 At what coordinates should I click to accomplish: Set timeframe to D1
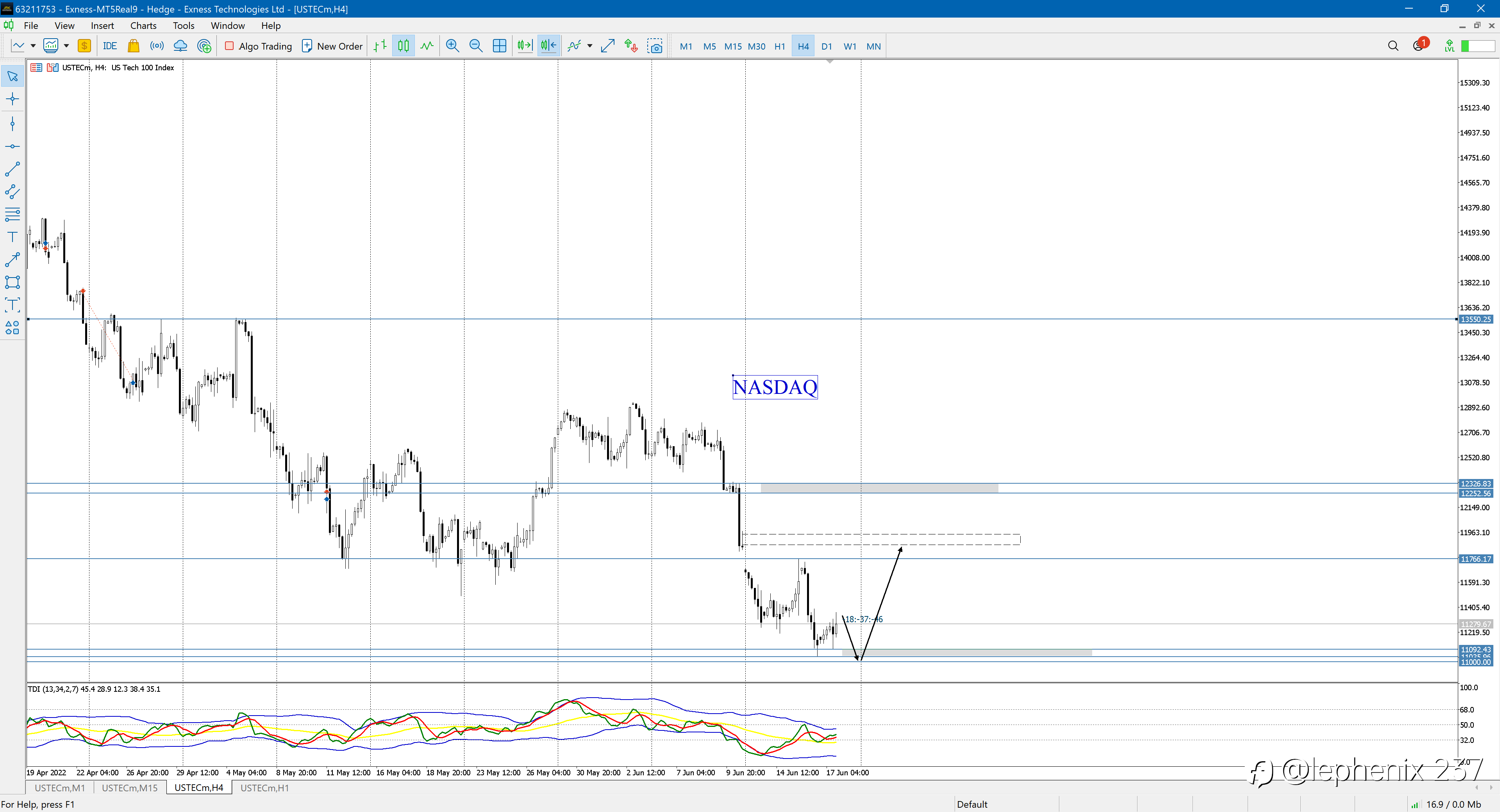tap(826, 46)
